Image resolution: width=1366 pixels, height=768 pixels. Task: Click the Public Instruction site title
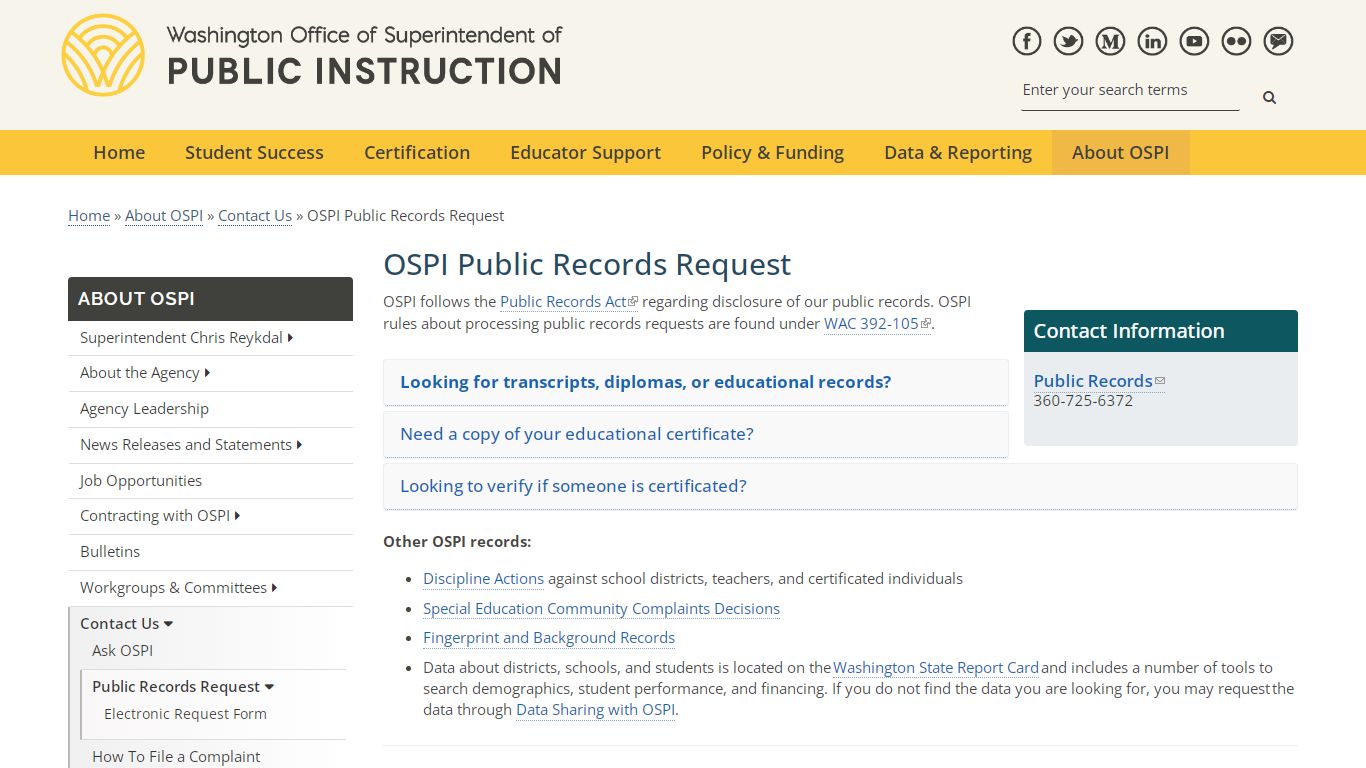point(364,71)
